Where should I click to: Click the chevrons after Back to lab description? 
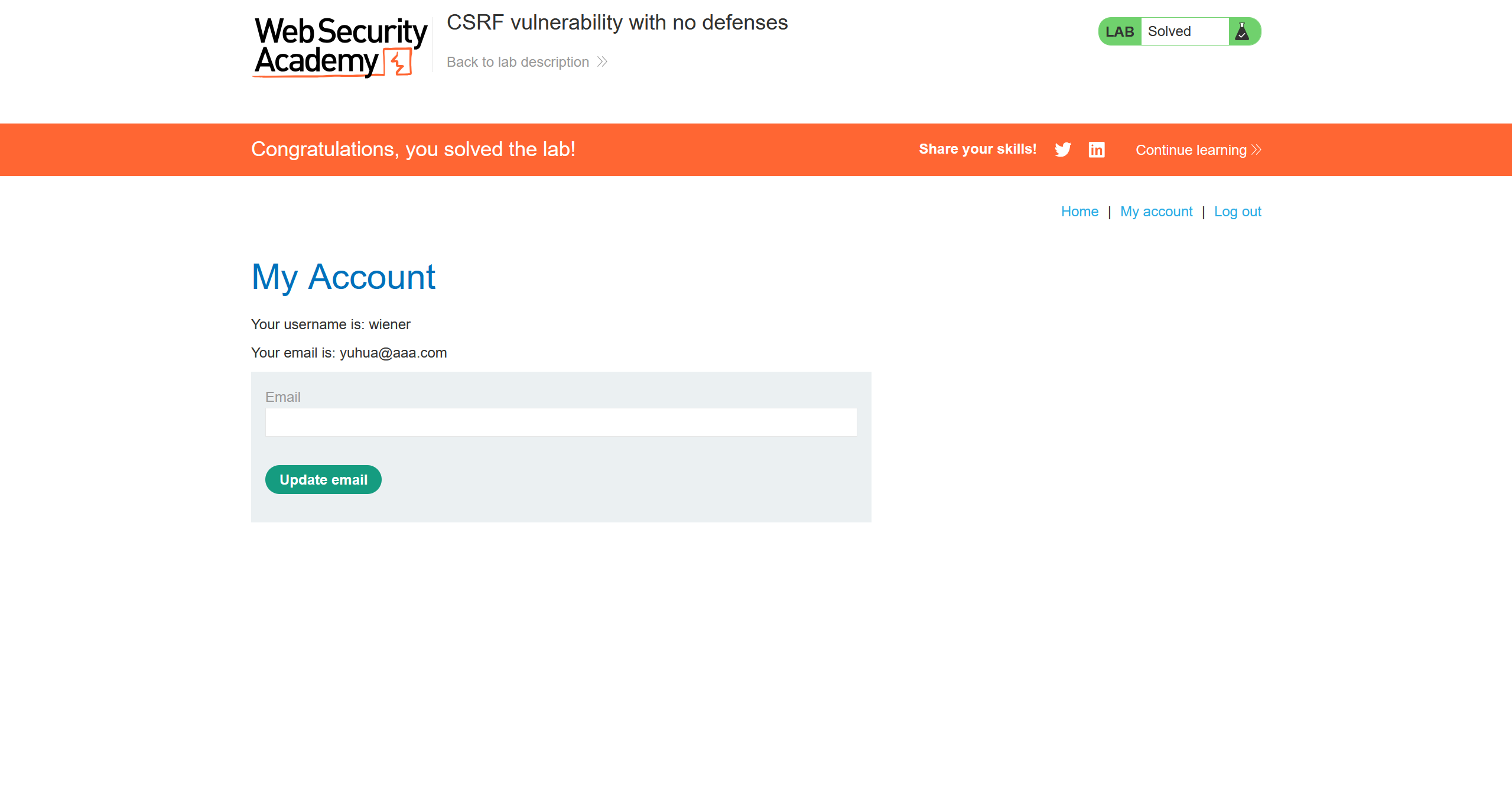(x=602, y=62)
